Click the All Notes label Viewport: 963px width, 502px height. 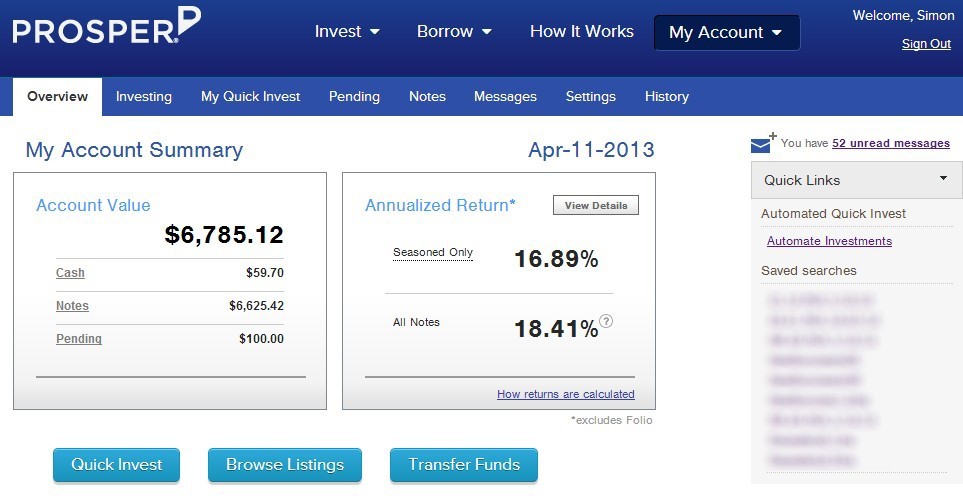[x=416, y=322]
